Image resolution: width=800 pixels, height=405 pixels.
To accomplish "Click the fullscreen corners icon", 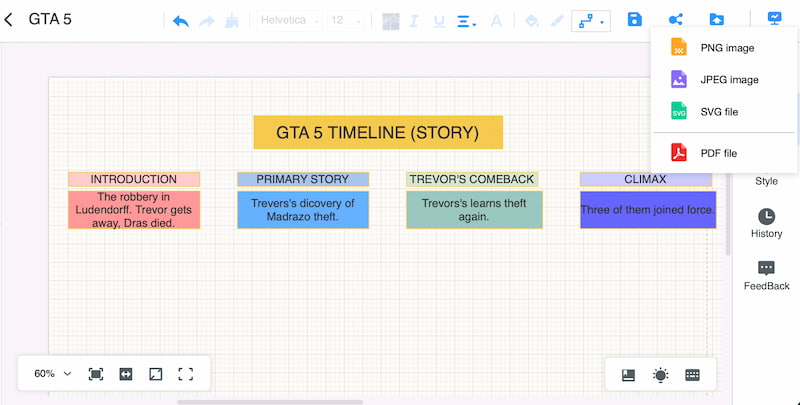I will click(186, 374).
